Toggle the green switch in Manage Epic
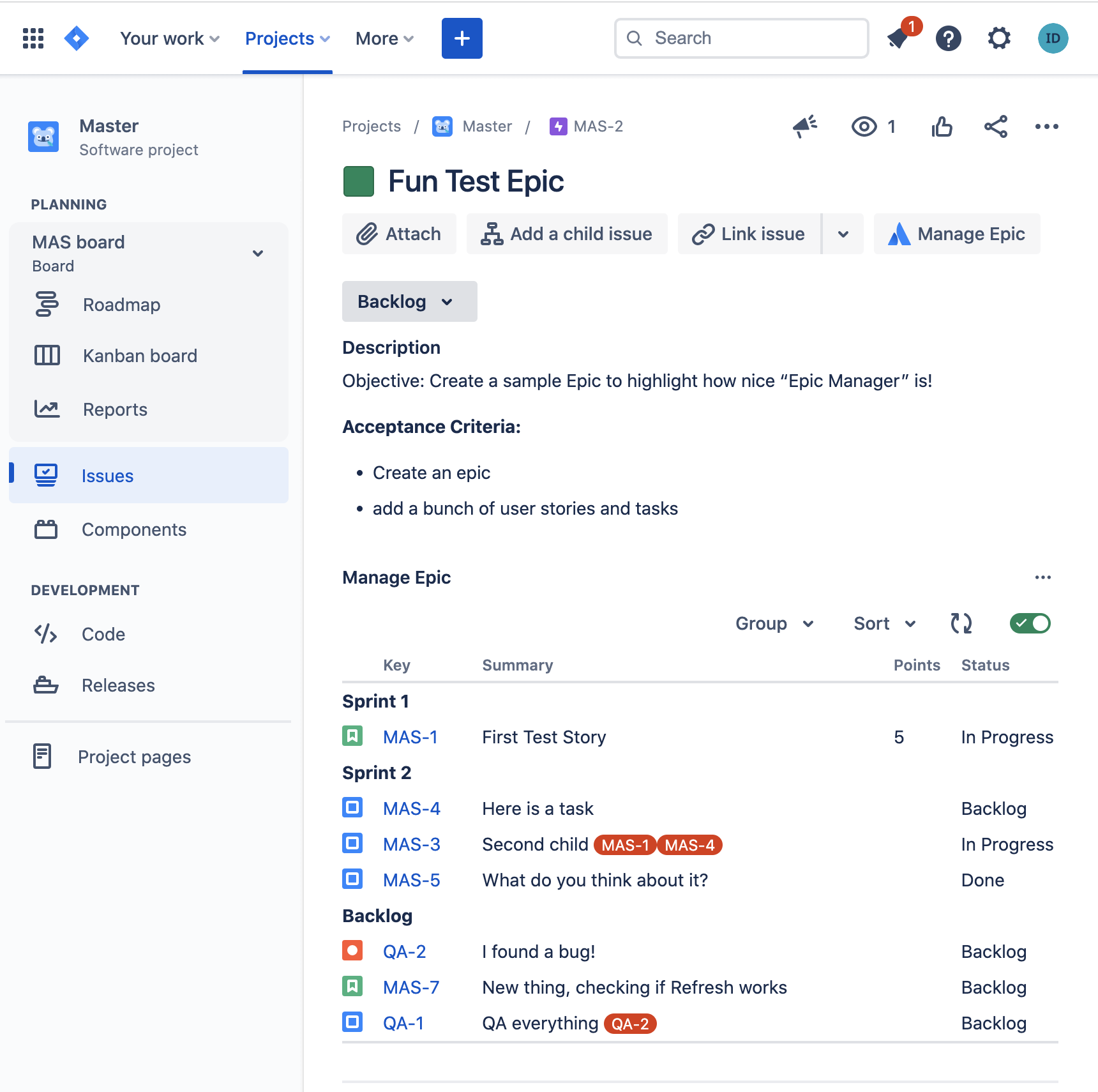Screen dimensions: 1098x1092 (x=1030, y=623)
